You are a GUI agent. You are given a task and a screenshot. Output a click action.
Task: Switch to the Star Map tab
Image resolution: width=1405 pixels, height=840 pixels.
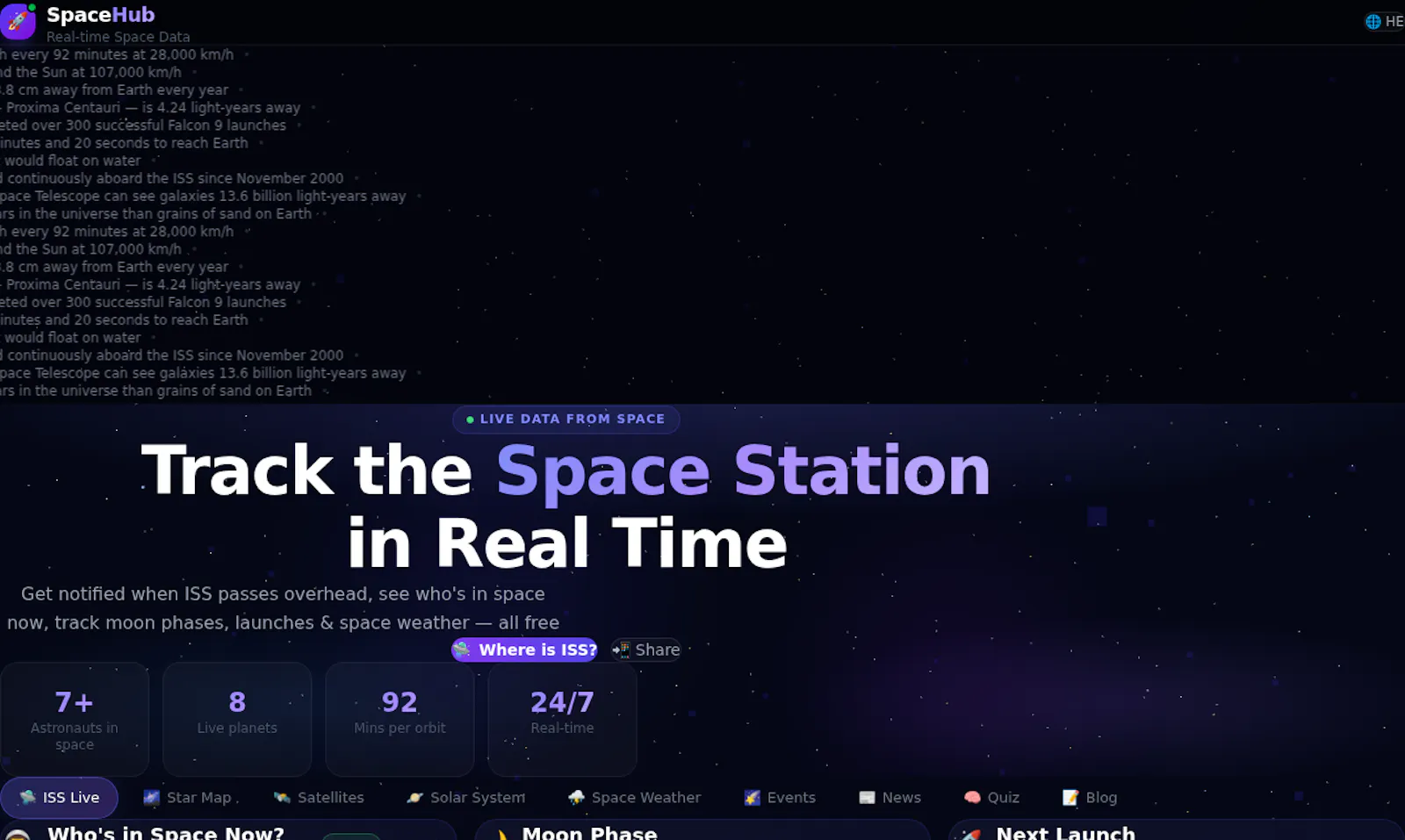click(x=188, y=797)
